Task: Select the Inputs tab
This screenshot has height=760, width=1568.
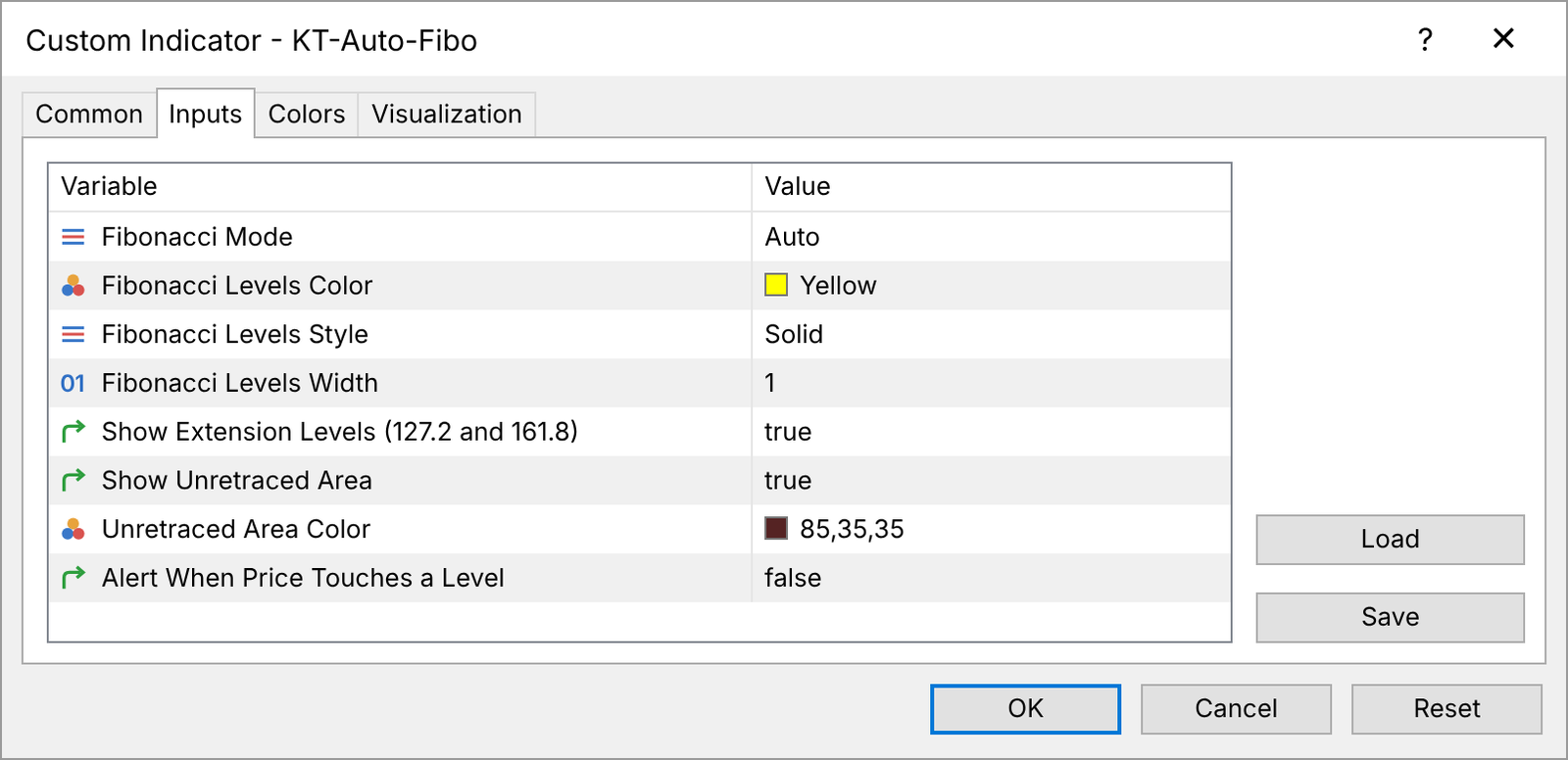Action: point(206,115)
